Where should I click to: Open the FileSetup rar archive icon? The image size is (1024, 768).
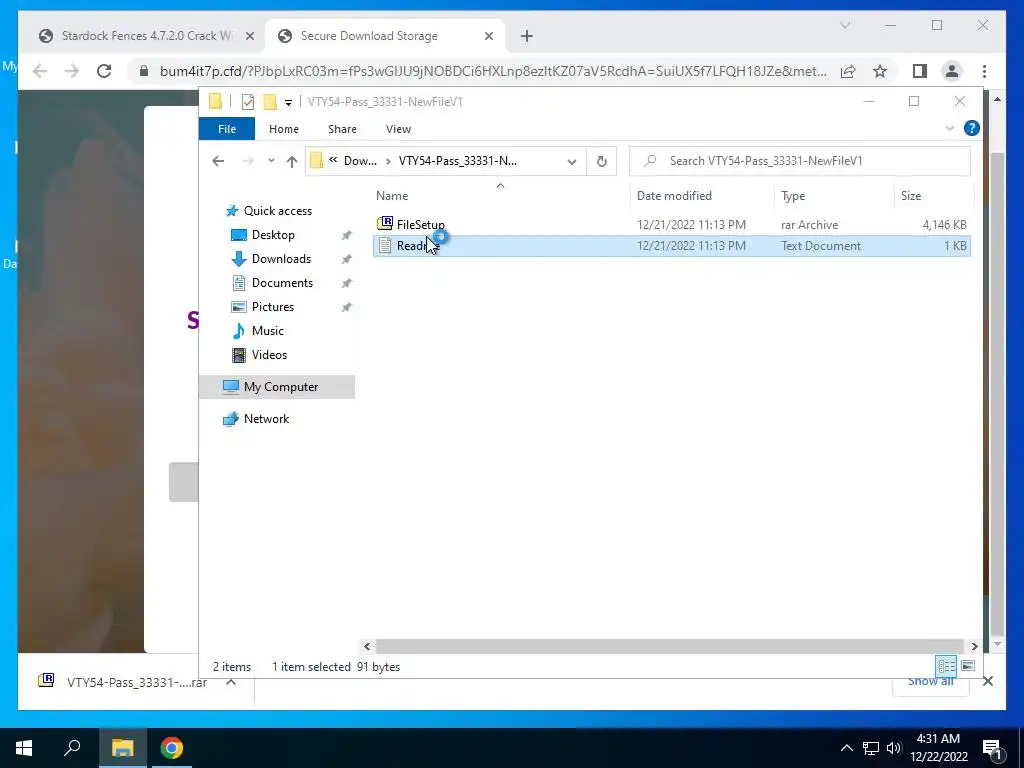(x=385, y=224)
